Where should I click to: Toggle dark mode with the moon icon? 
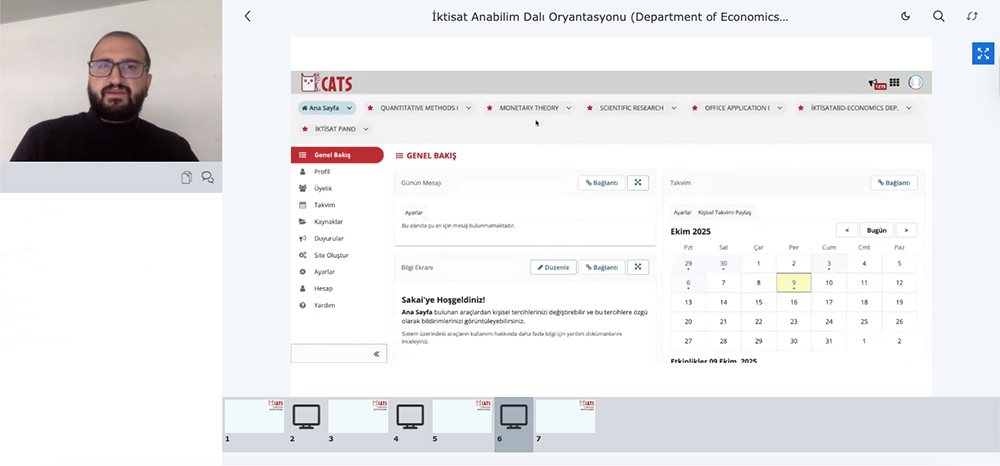[906, 16]
